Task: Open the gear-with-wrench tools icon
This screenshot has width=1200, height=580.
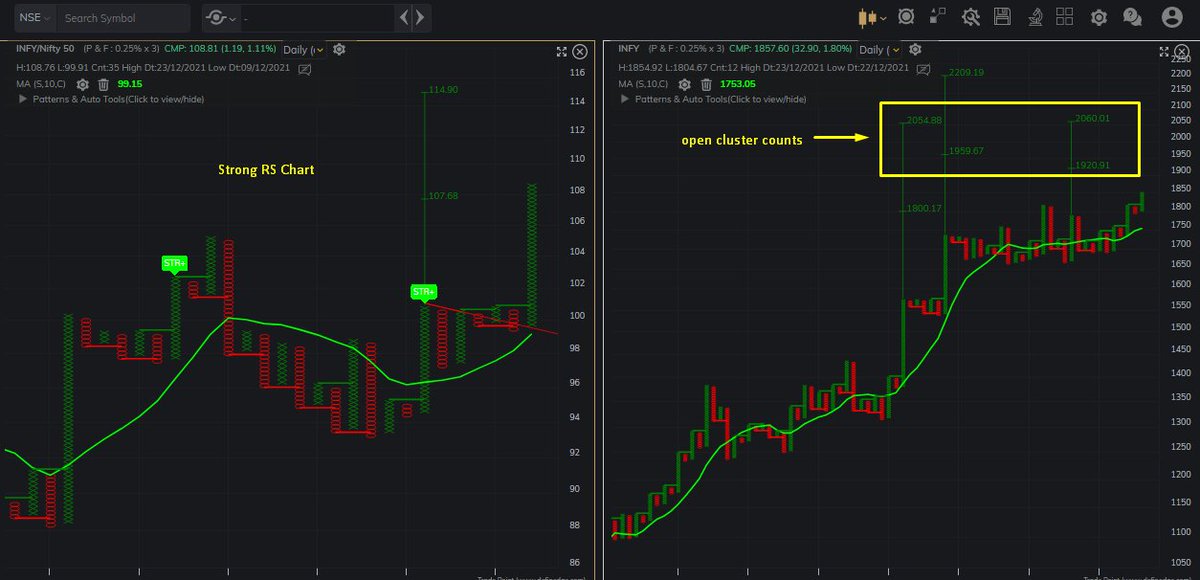Action: coord(970,17)
